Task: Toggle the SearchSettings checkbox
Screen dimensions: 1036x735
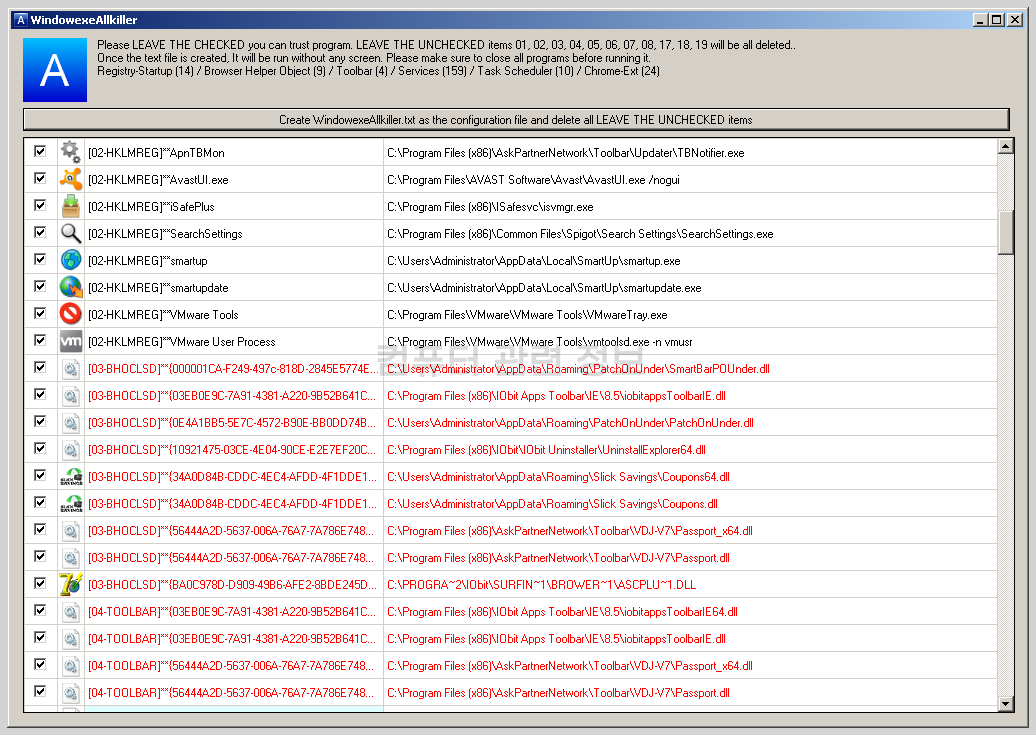Action: coord(40,233)
